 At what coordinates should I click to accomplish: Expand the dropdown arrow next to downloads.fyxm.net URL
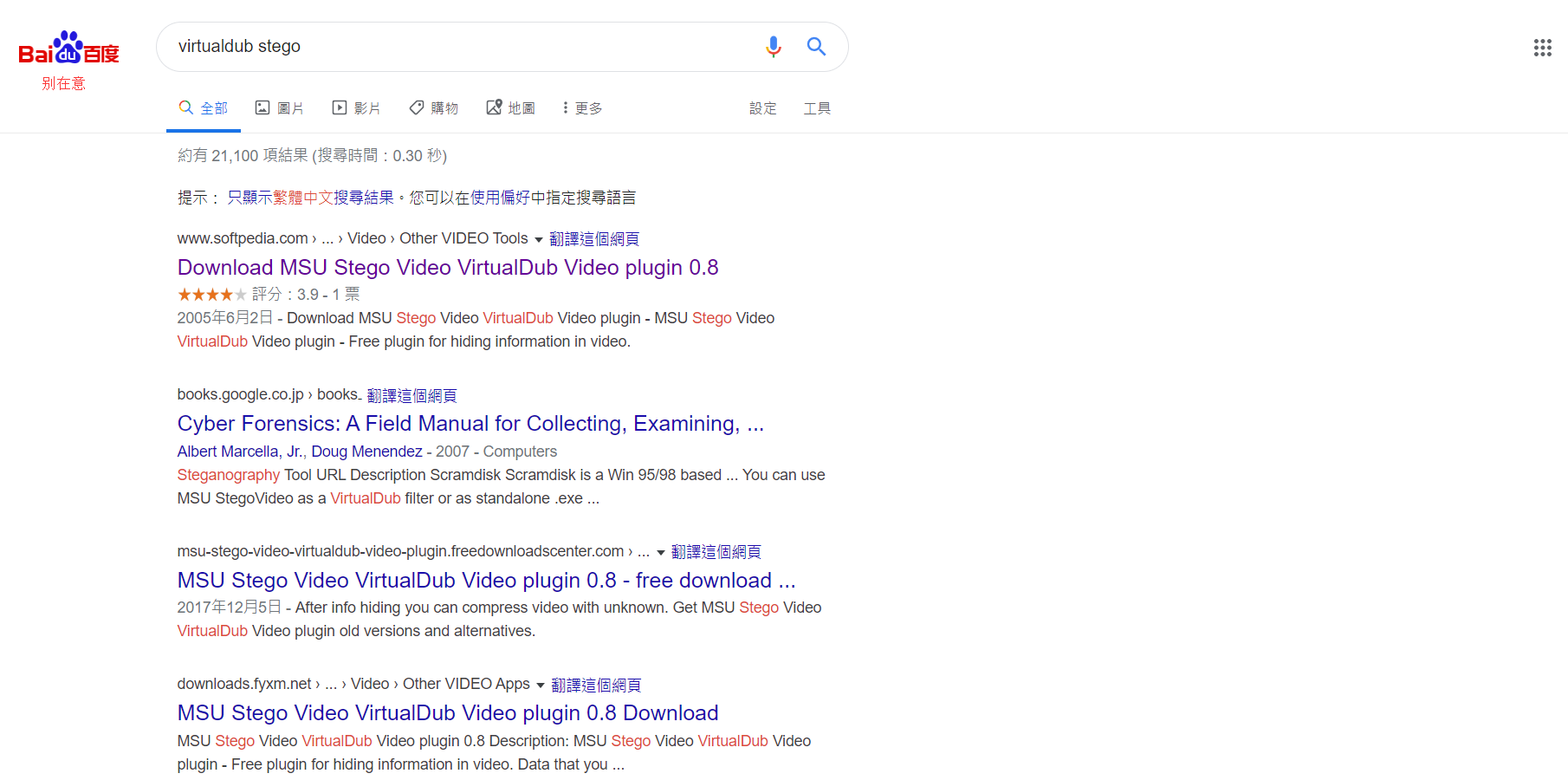click(541, 686)
